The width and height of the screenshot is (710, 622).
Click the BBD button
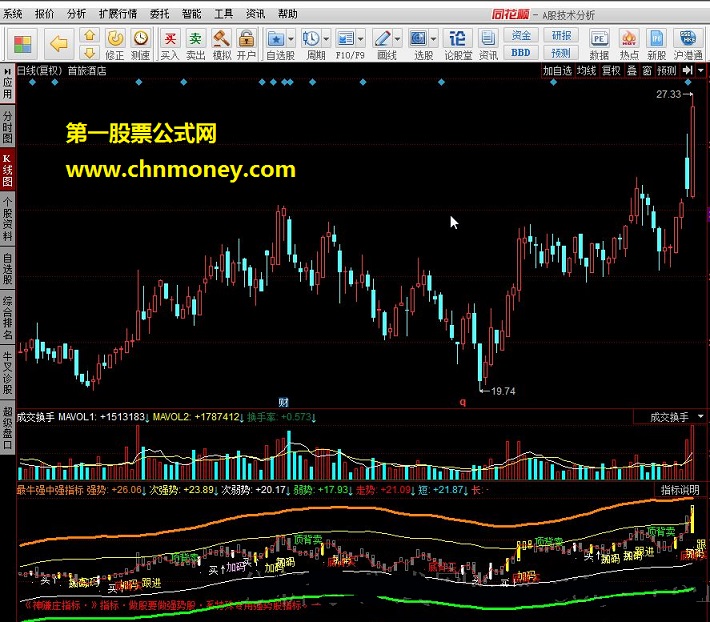point(521,53)
